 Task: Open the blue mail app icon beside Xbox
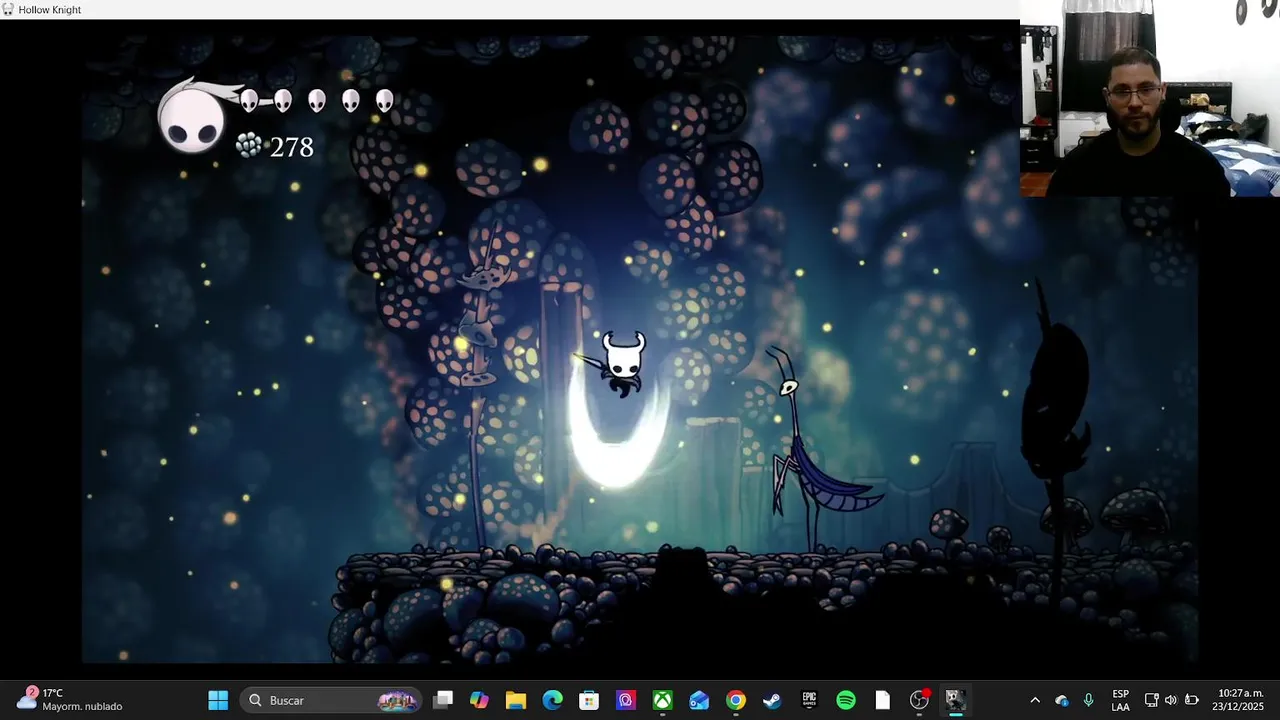699,700
